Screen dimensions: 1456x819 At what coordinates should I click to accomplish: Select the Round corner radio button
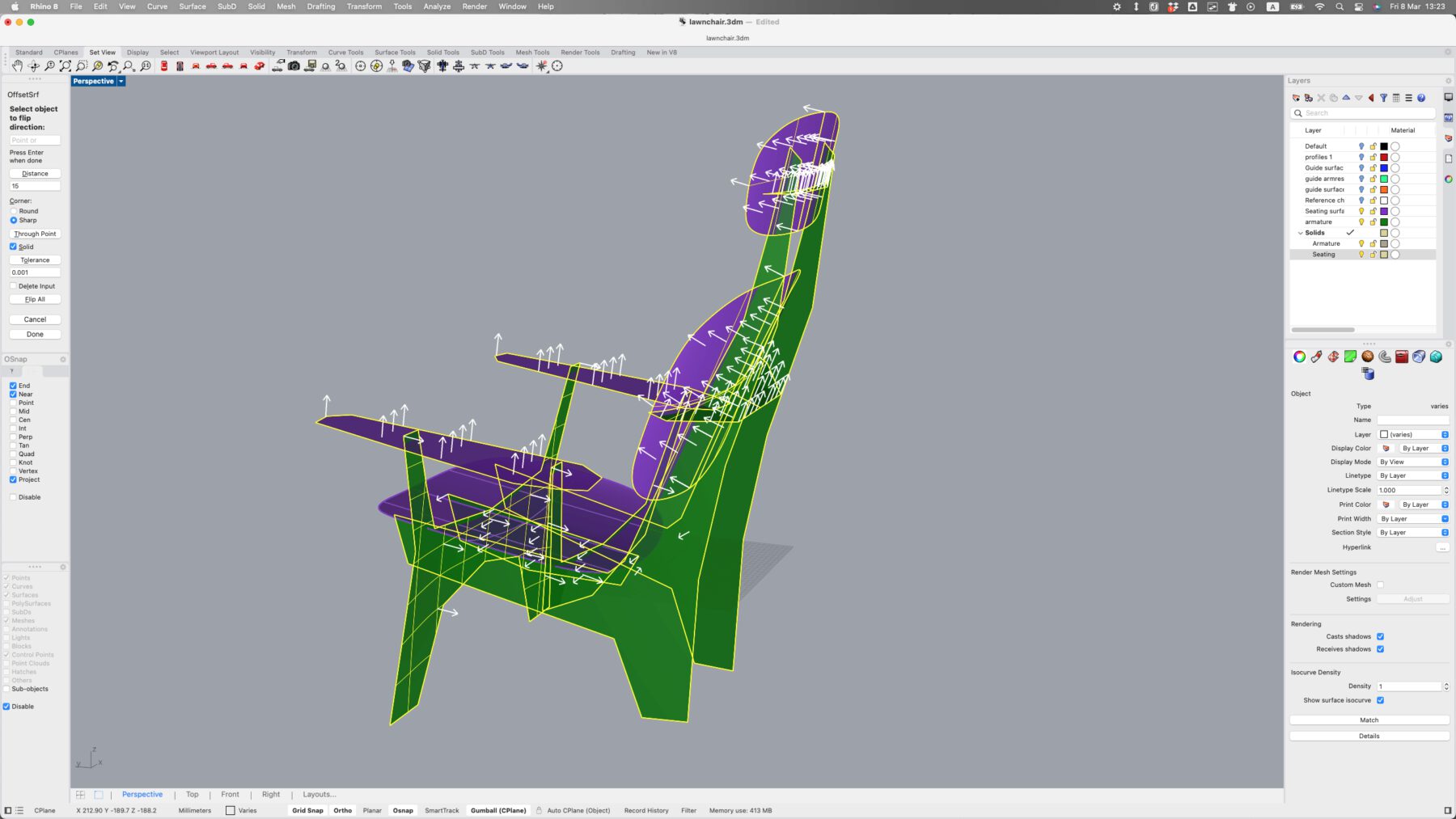click(x=13, y=211)
